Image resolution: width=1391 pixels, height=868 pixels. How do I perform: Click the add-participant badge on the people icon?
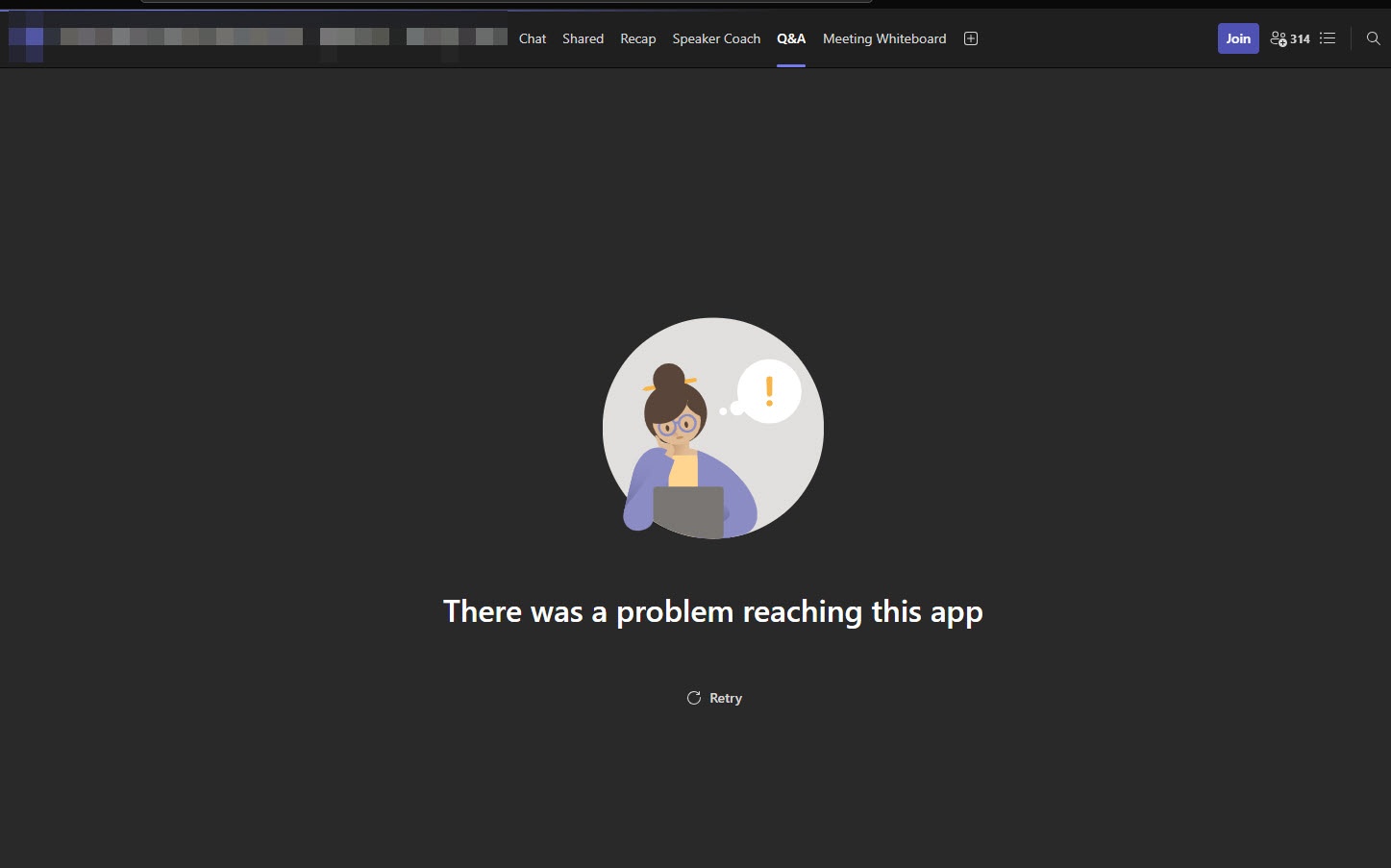click(x=1282, y=43)
